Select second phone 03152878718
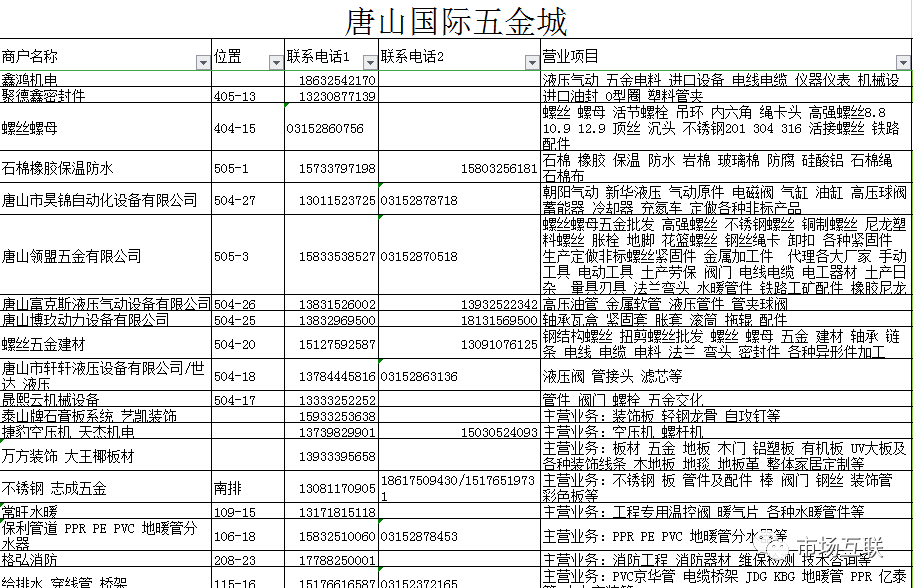This screenshot has width=913, height=588. [x=459, y=200]
